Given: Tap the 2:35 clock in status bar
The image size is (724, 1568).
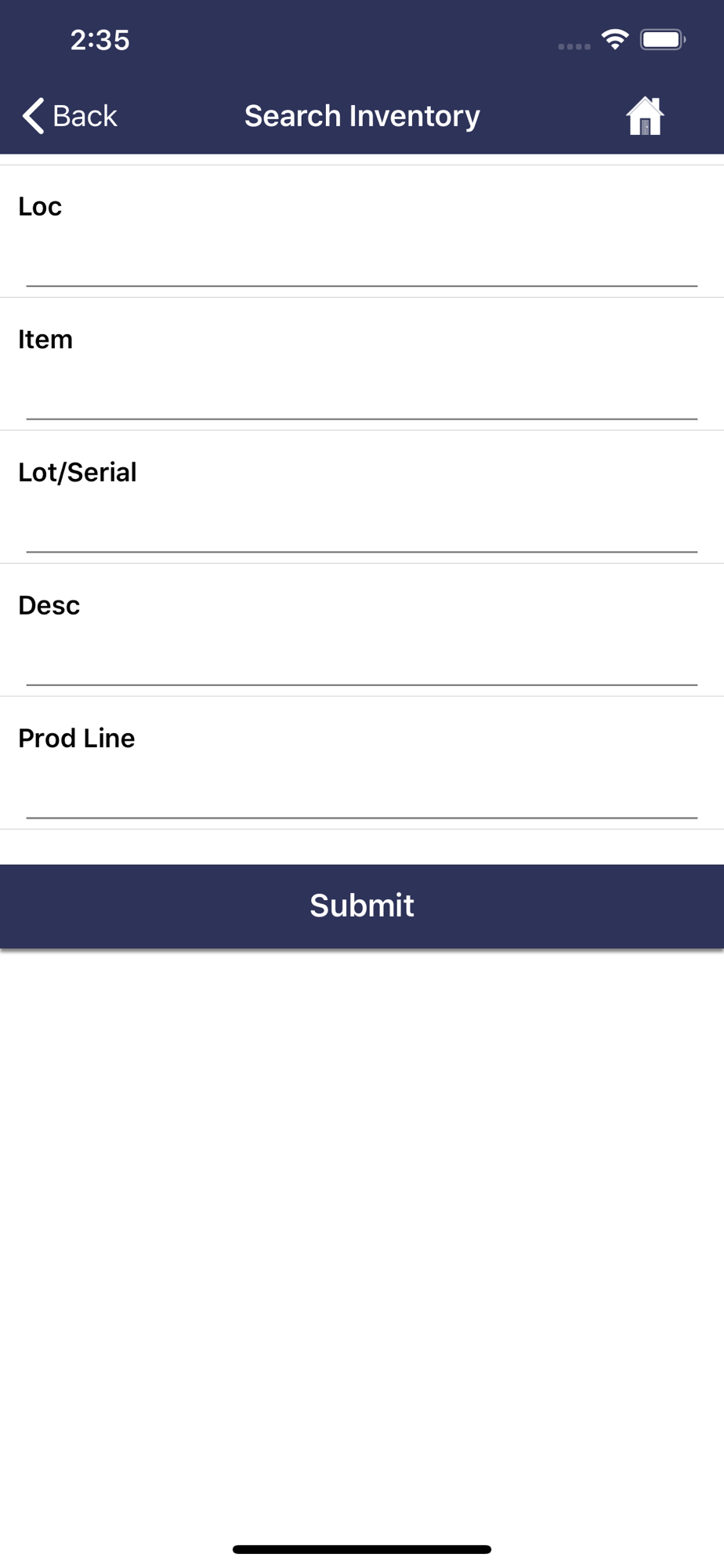Looking at the screenshot, I should [x=100, y=40].
